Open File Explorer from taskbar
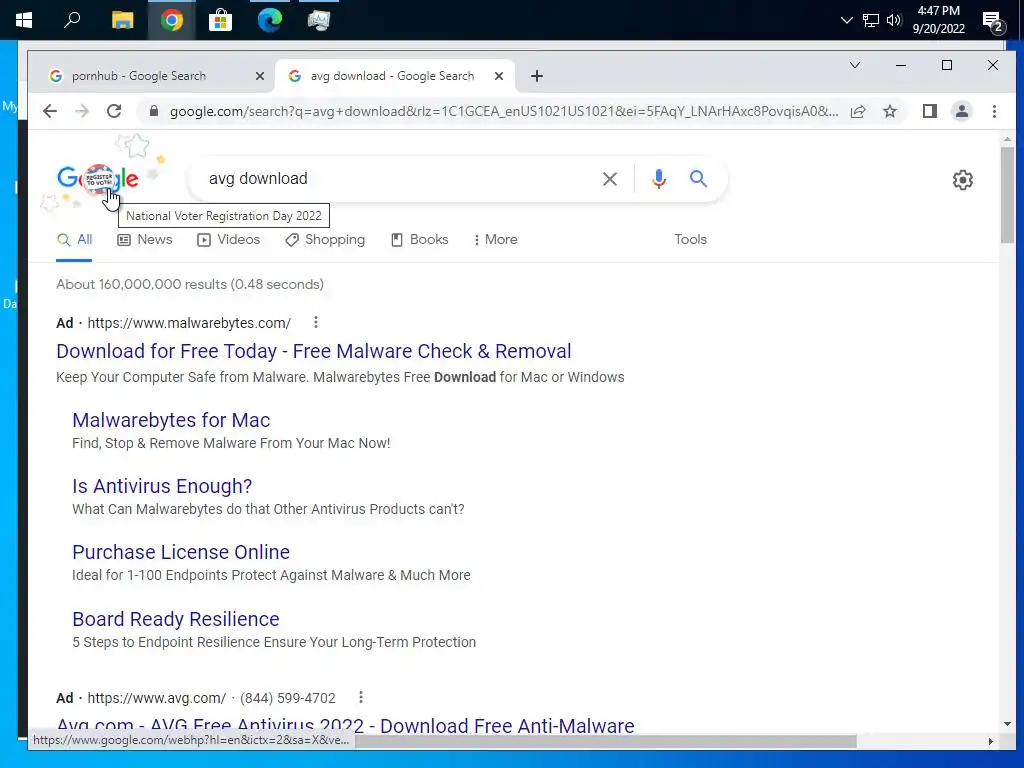Screen dimensions: 1024x768 [122, 20]
